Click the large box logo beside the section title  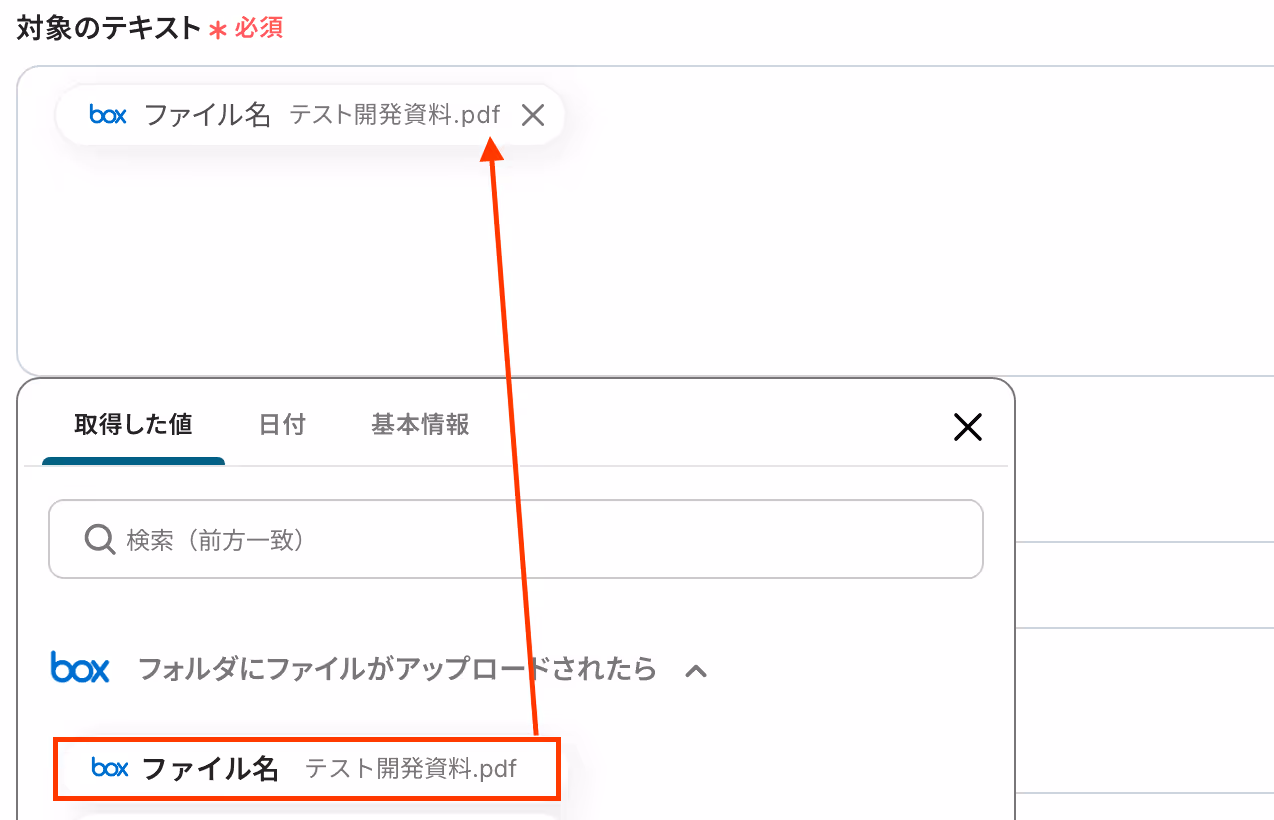(80, 667)
